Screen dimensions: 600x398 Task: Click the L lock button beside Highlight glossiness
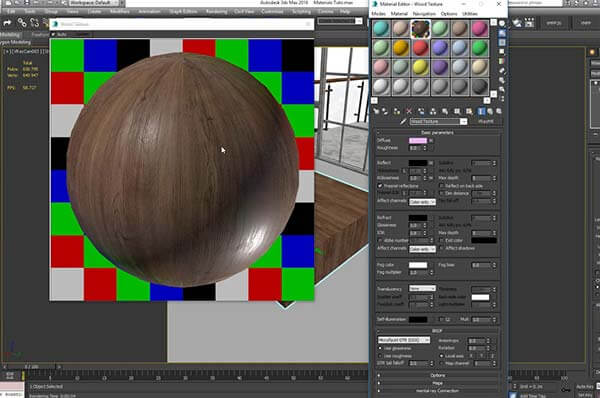click(404, 171)
